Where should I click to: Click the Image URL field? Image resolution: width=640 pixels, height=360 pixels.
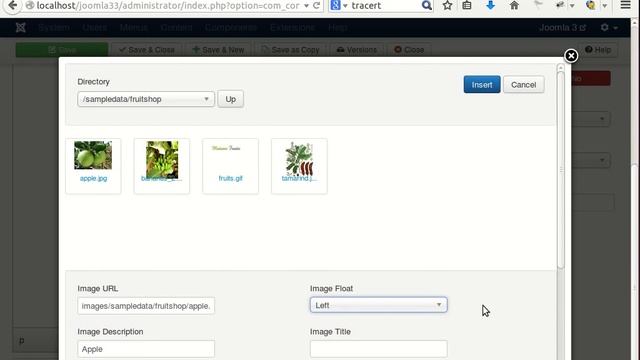pyautogui.click(x=146, y=306)
